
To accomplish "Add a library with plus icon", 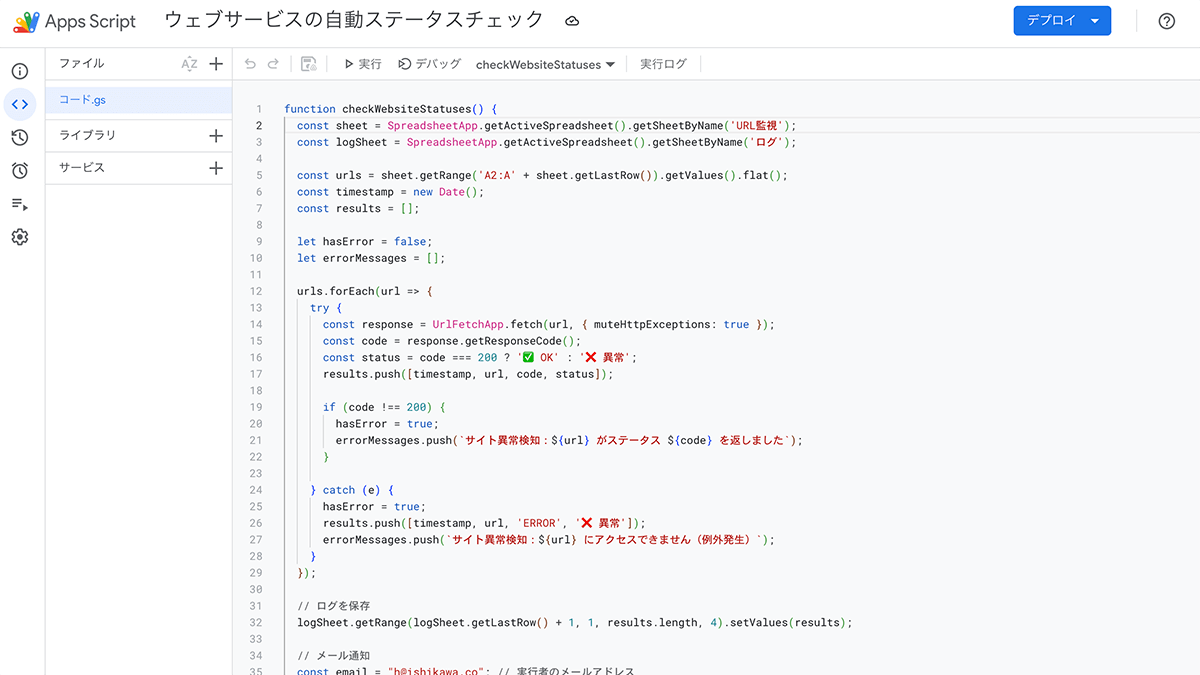I will pyautogui.click(x=216, y=136).
